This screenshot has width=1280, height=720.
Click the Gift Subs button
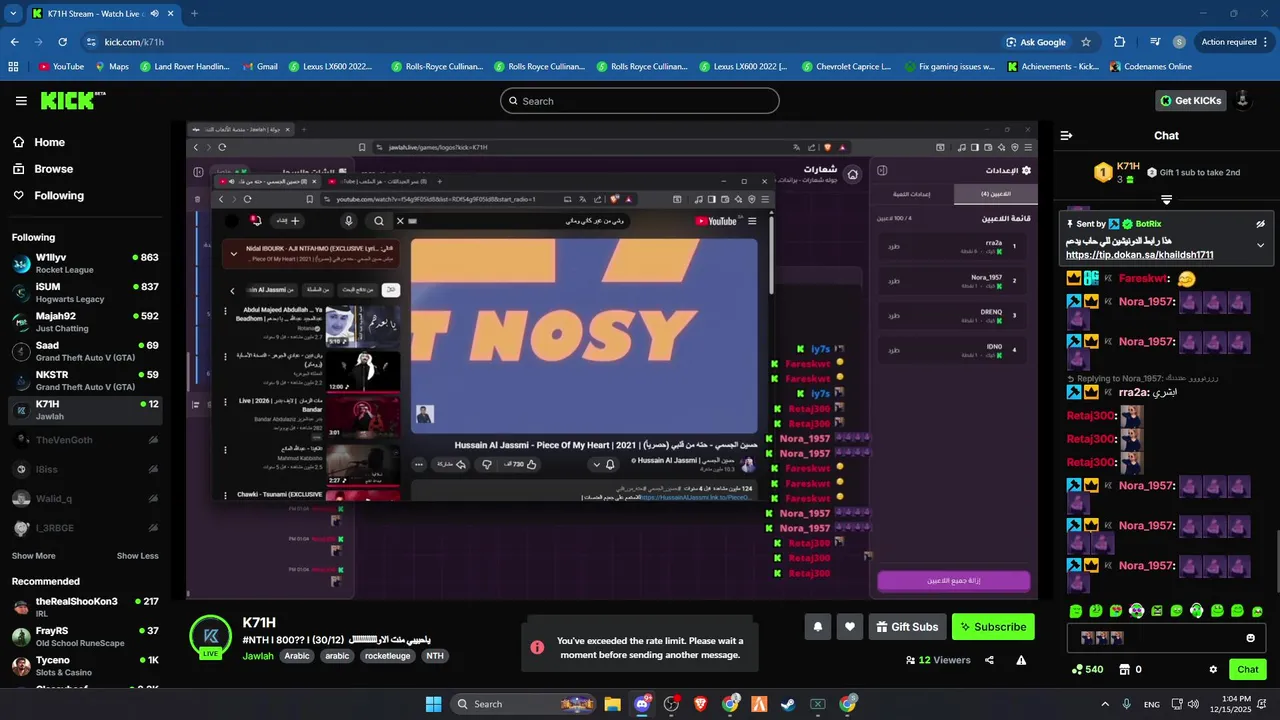pyautogui.click(x=907, y=627)
